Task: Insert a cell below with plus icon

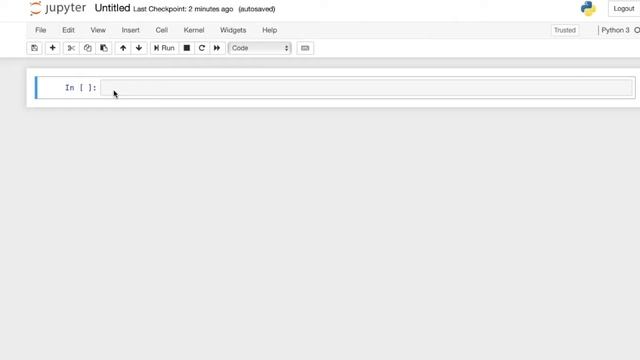Action: [x=52, y=48]
